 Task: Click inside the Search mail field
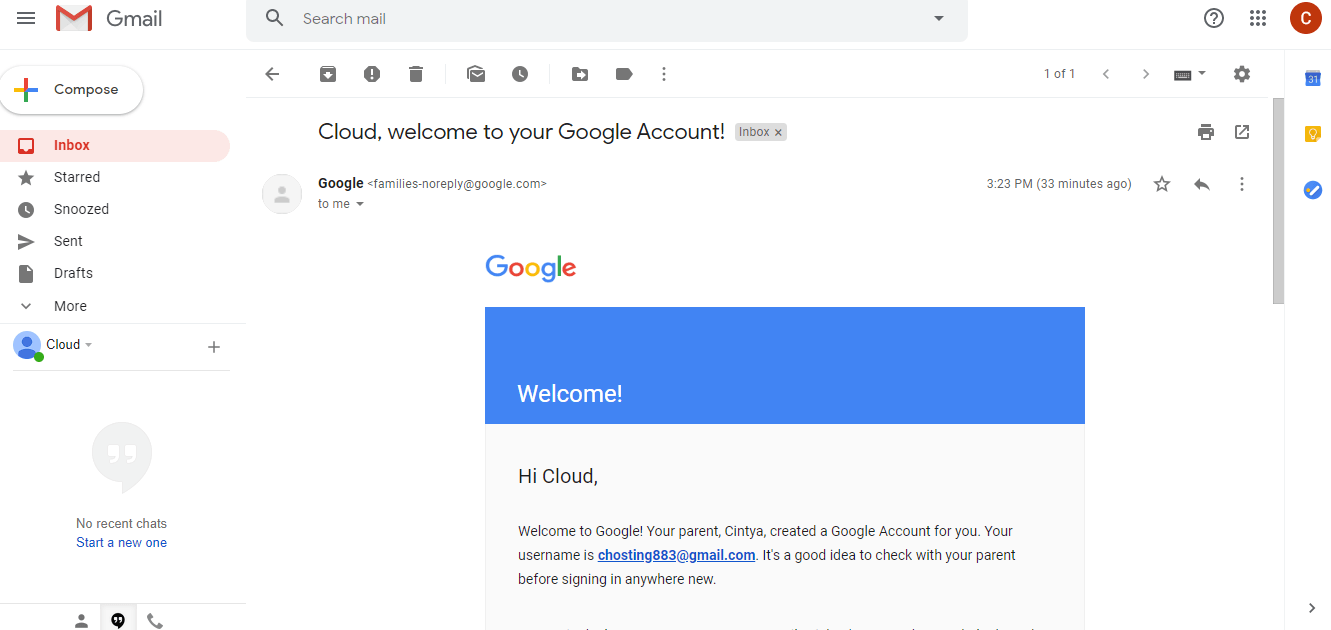tap(600, 19)
